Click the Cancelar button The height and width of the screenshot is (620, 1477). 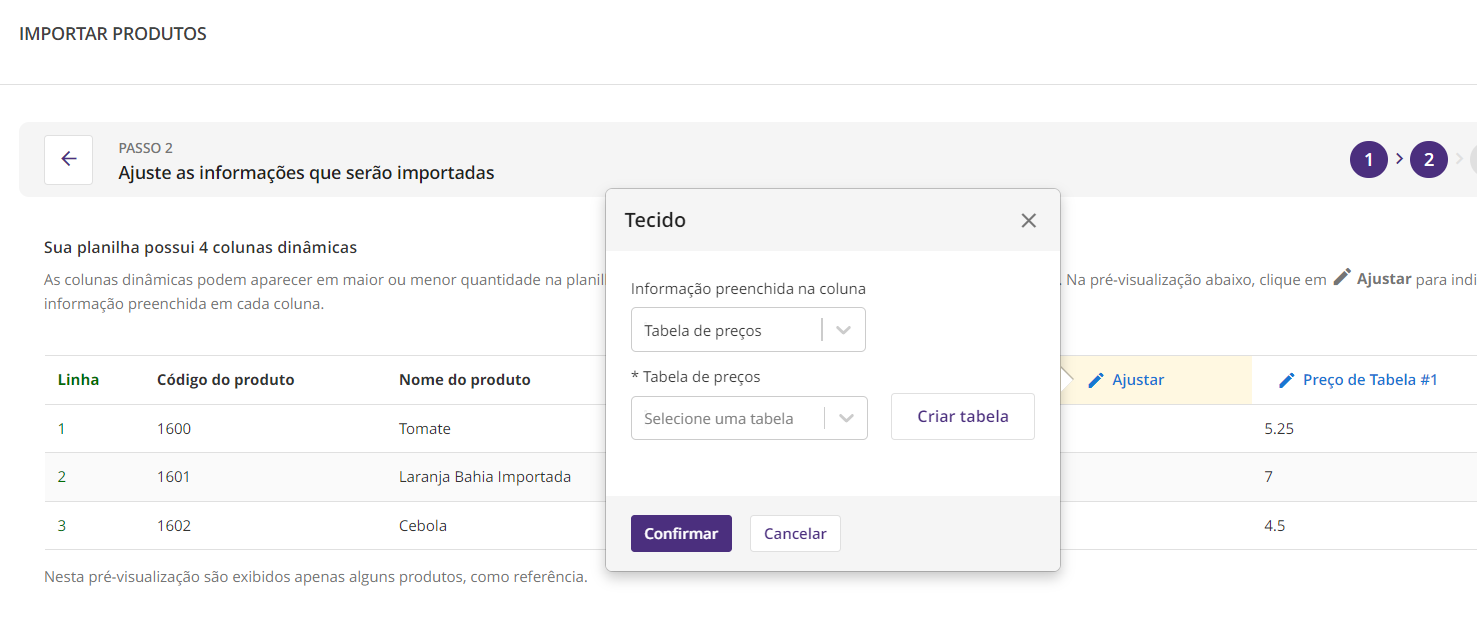[795, 533]
